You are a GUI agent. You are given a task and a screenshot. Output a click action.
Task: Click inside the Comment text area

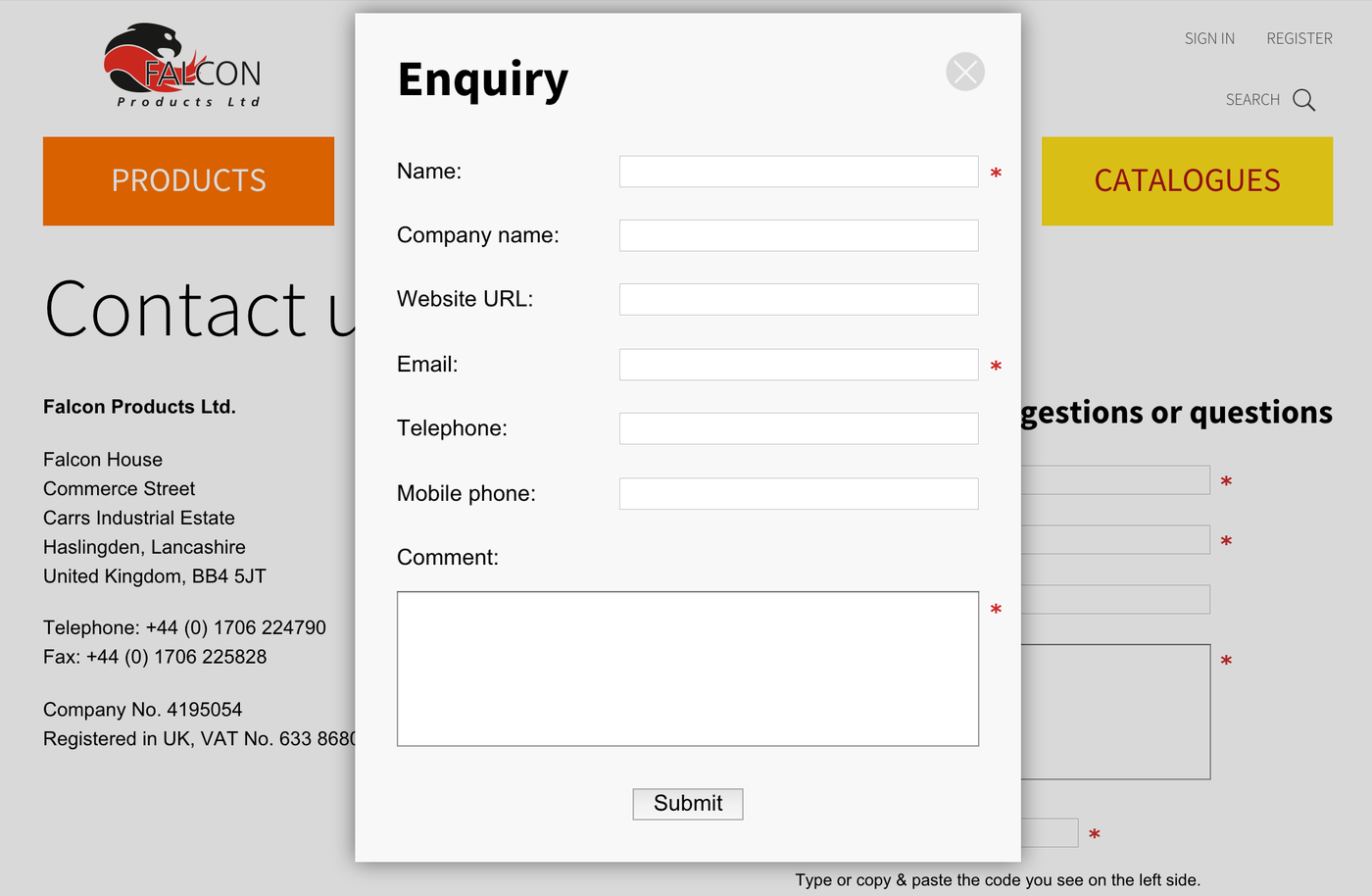687,669
